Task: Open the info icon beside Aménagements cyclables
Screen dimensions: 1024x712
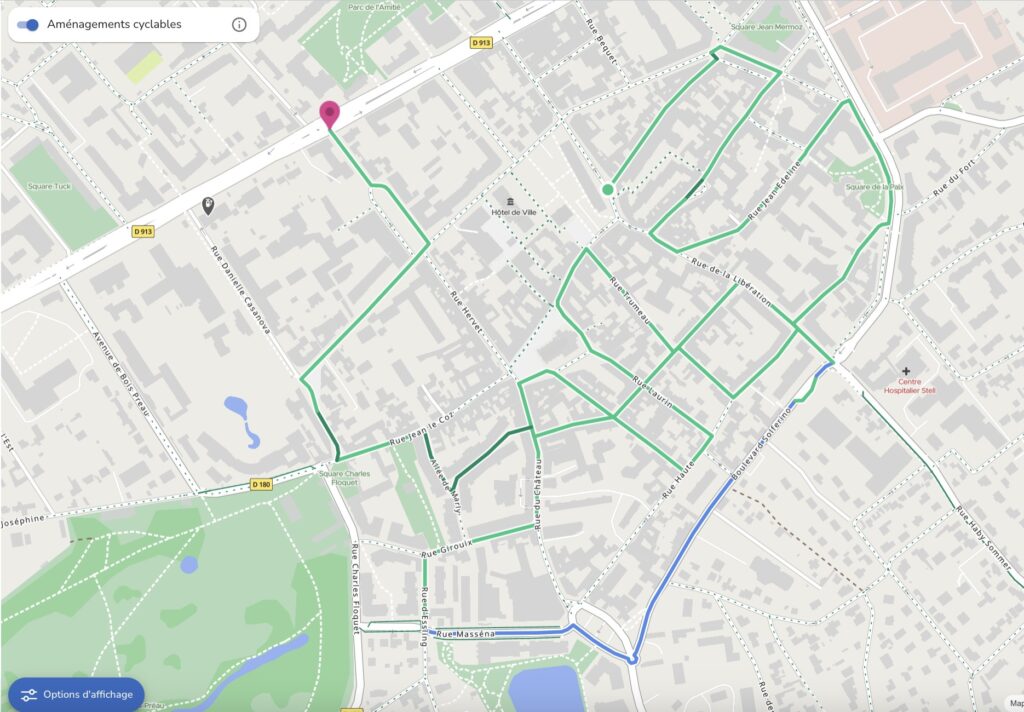Action: click(239, 25)
